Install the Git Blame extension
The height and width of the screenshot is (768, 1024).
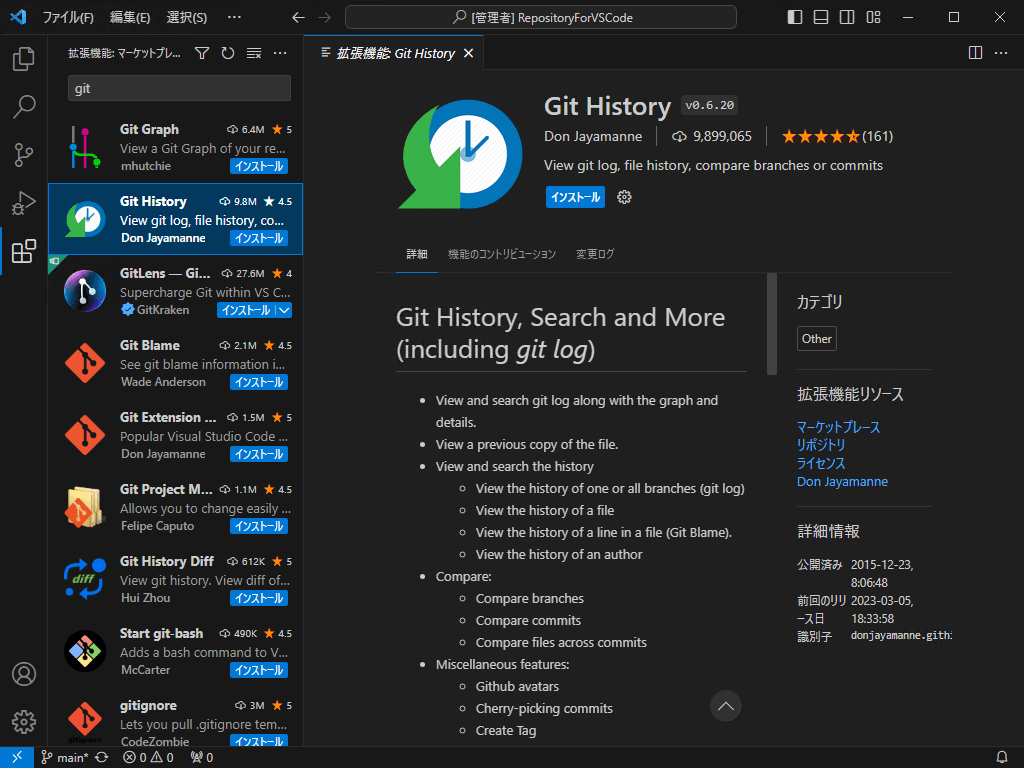click(259, 382)
